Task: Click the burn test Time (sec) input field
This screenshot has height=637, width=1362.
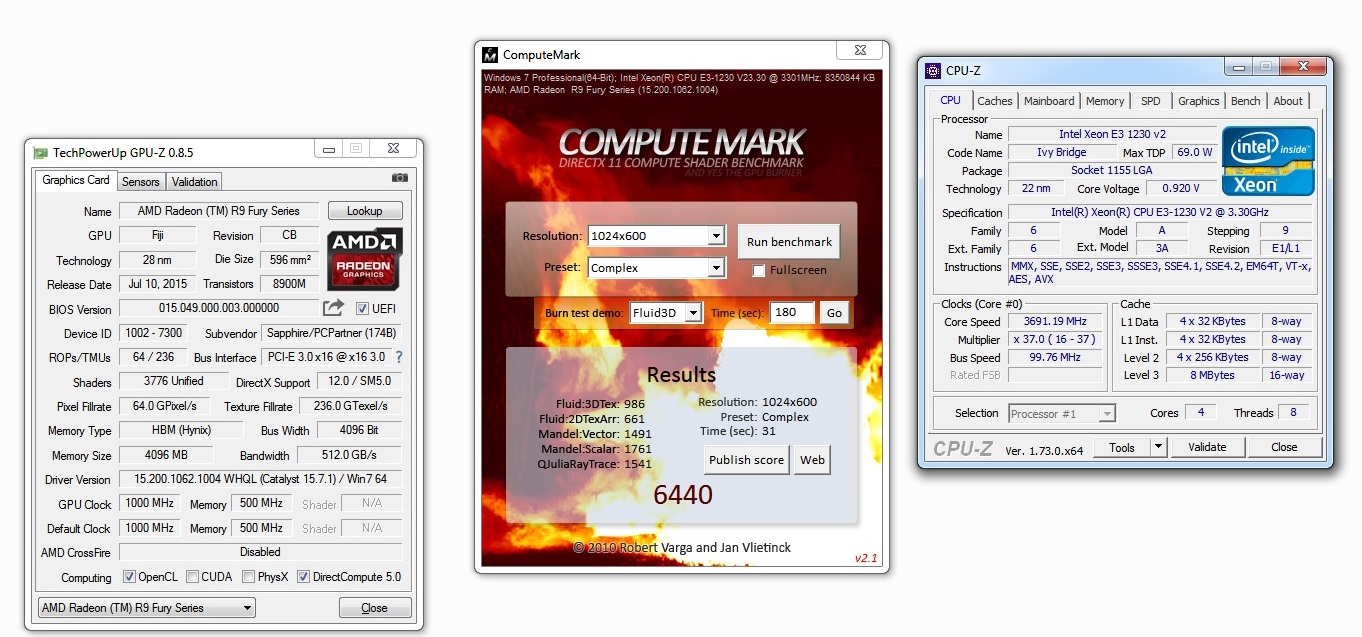Action: click(x=793, y=313)
